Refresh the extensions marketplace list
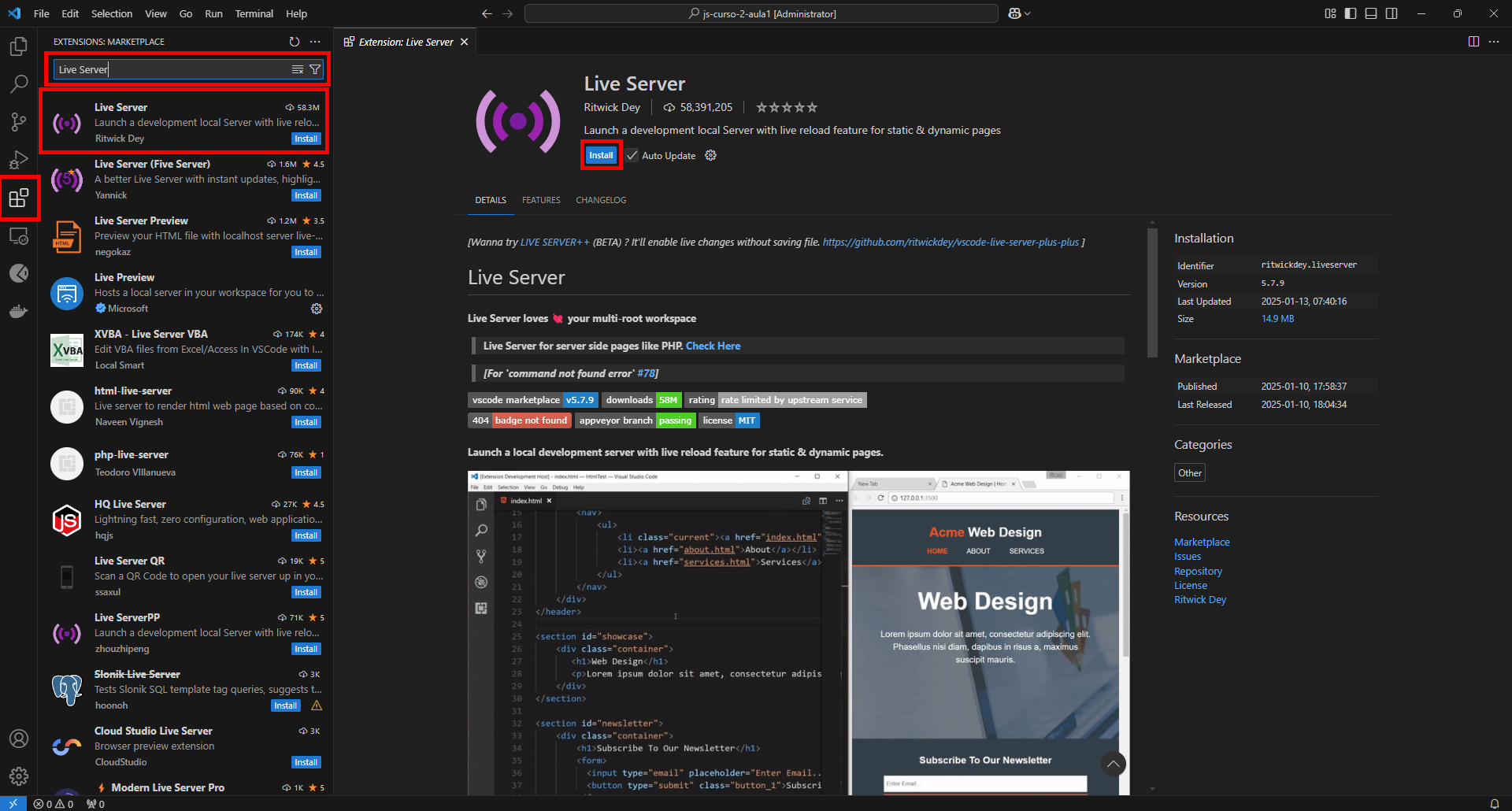 click(295, 42)
